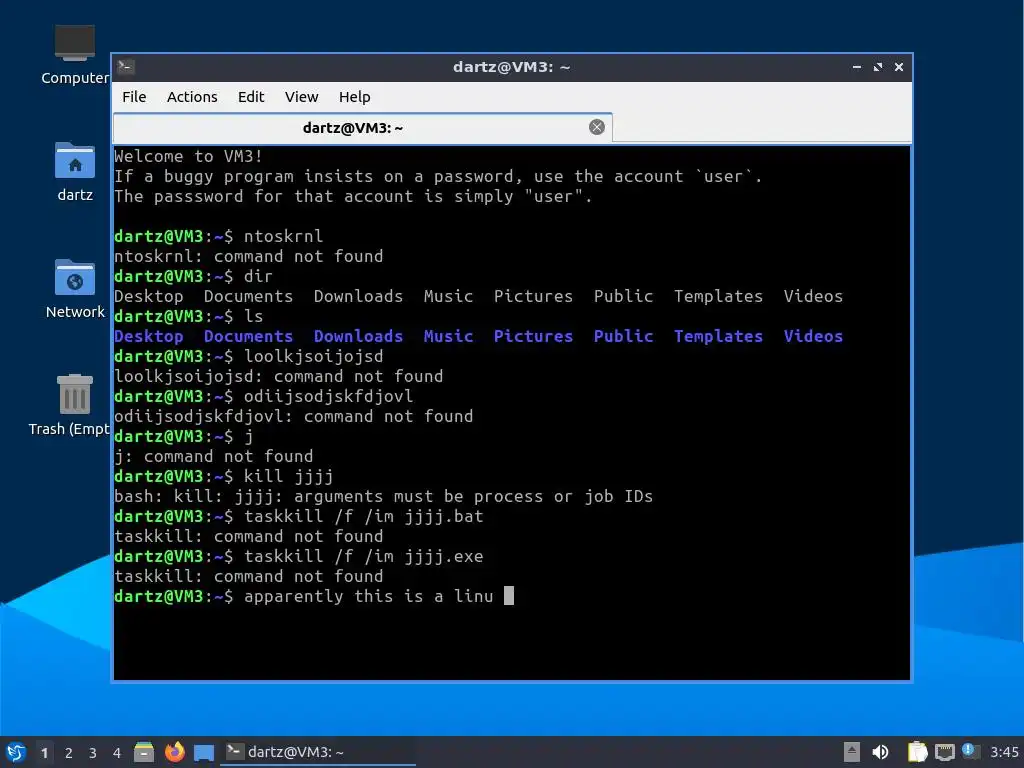1024x768 pixels.
Task: Click the blue 'Templates' in ls output
Action: [718, 336]
